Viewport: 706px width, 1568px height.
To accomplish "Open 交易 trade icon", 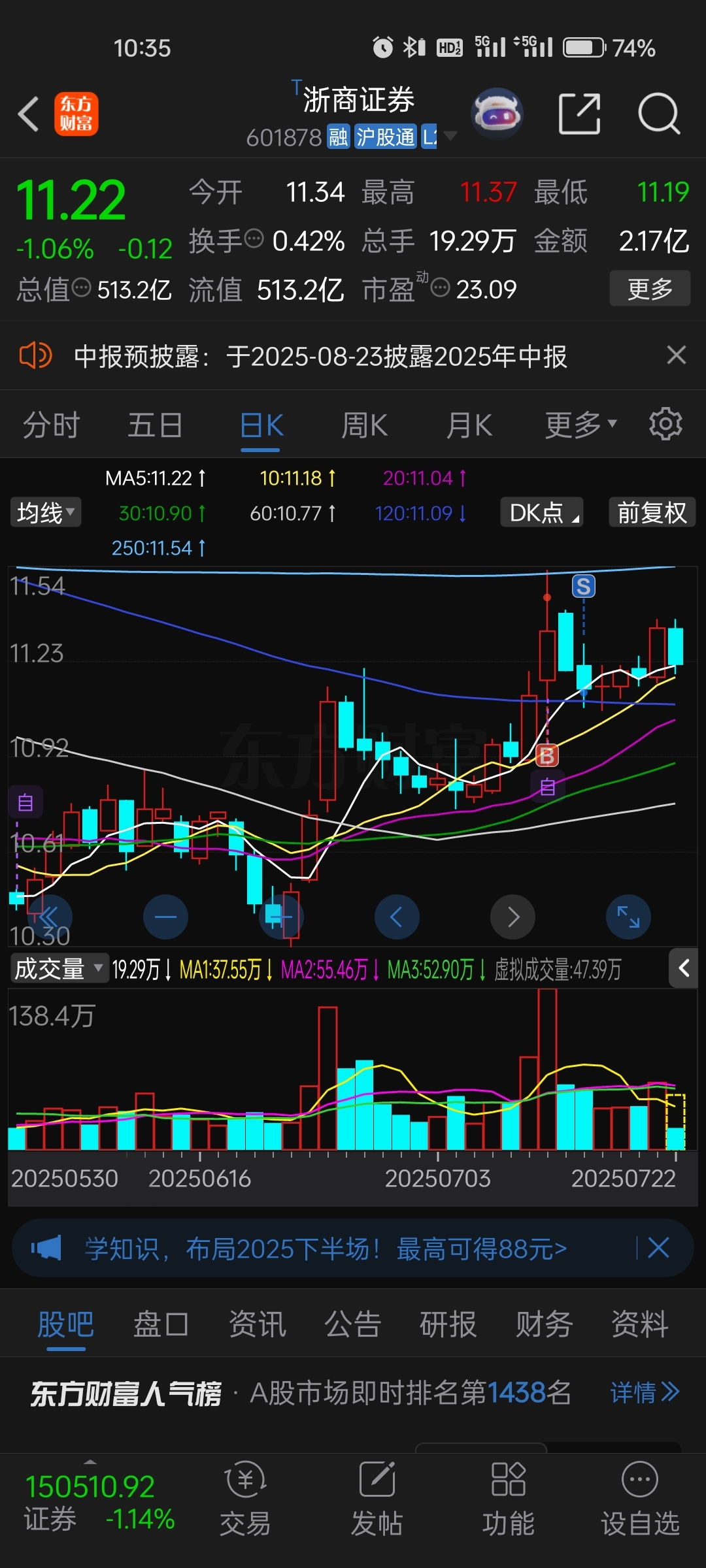I will click(245, 1498).
